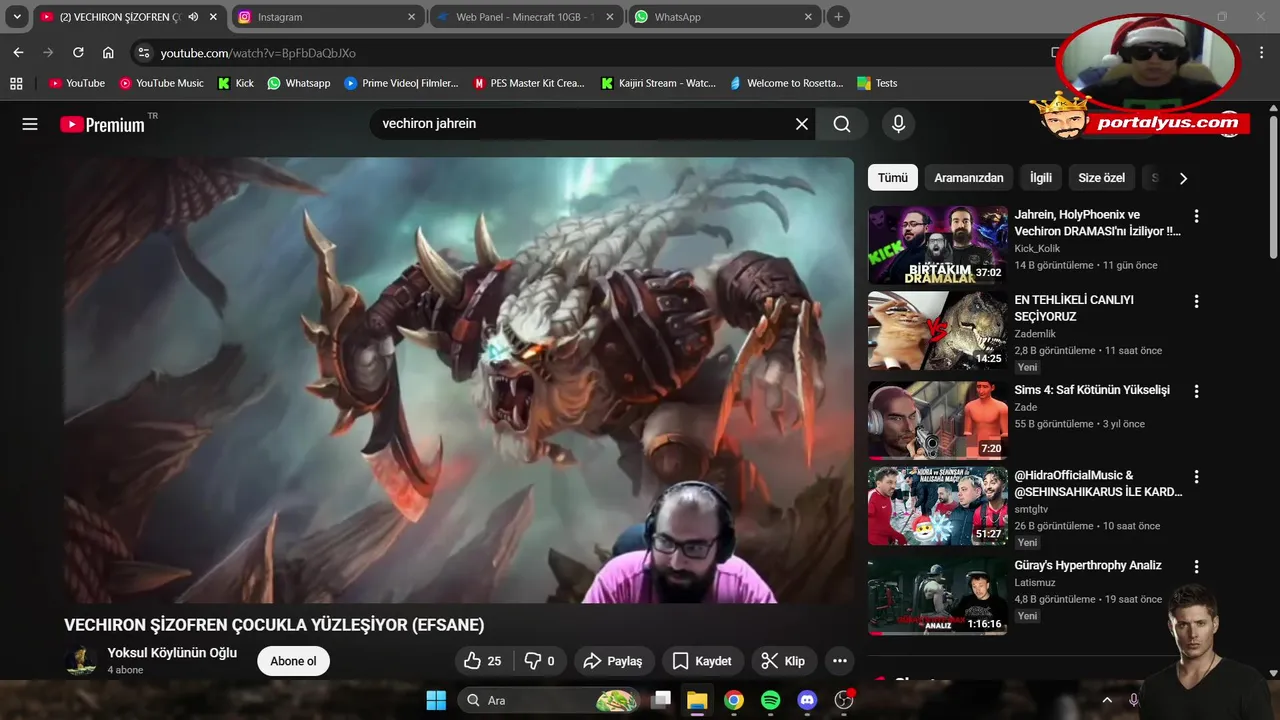Open Kick bookmark
Screen dimensions: 1280x720
click(236, 83)
